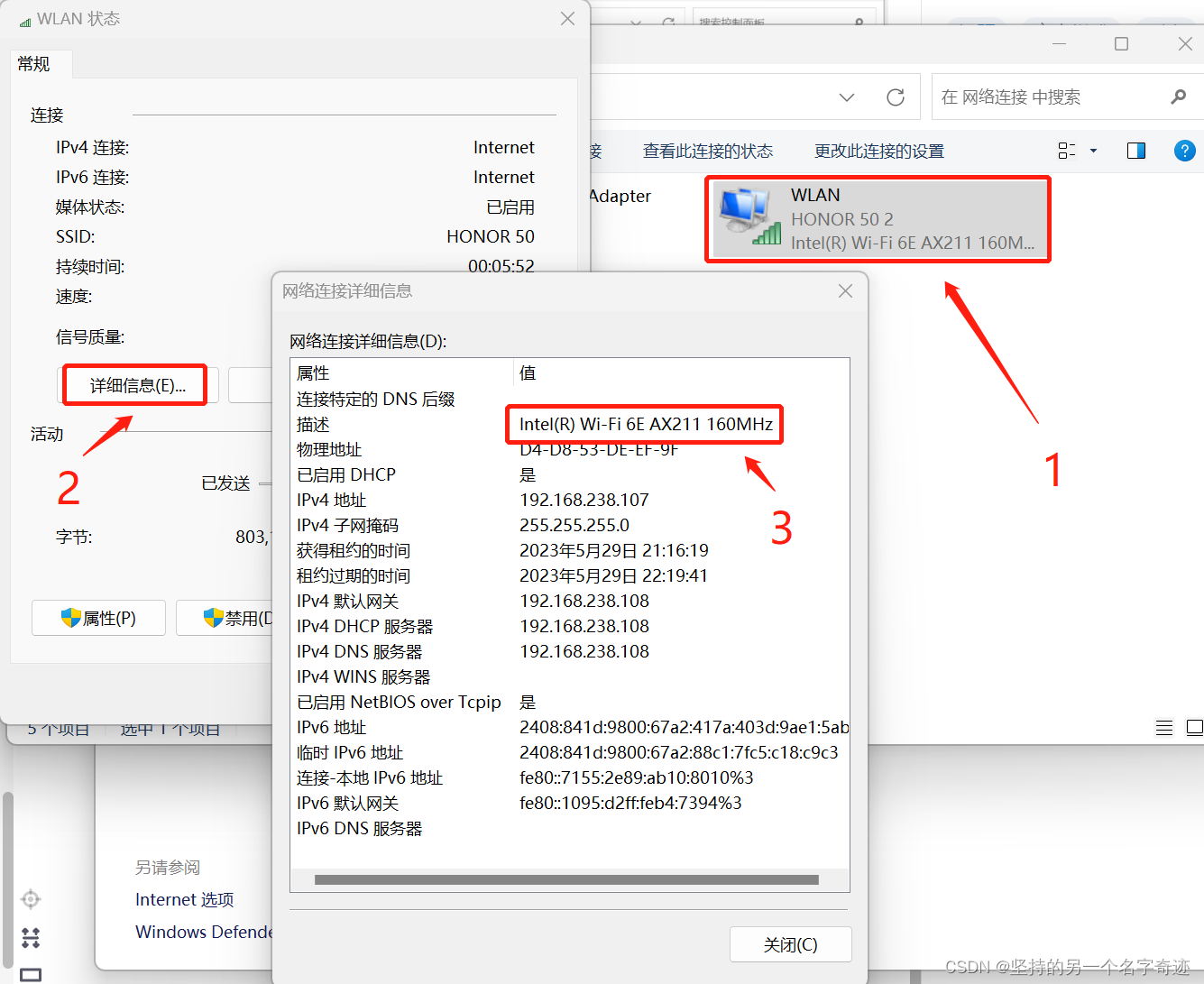The width and height of the screenshot is (1204, 984).
Task: Select the 连接特定的 DNS 后缀 row
Action: click(x=570, y=399)
